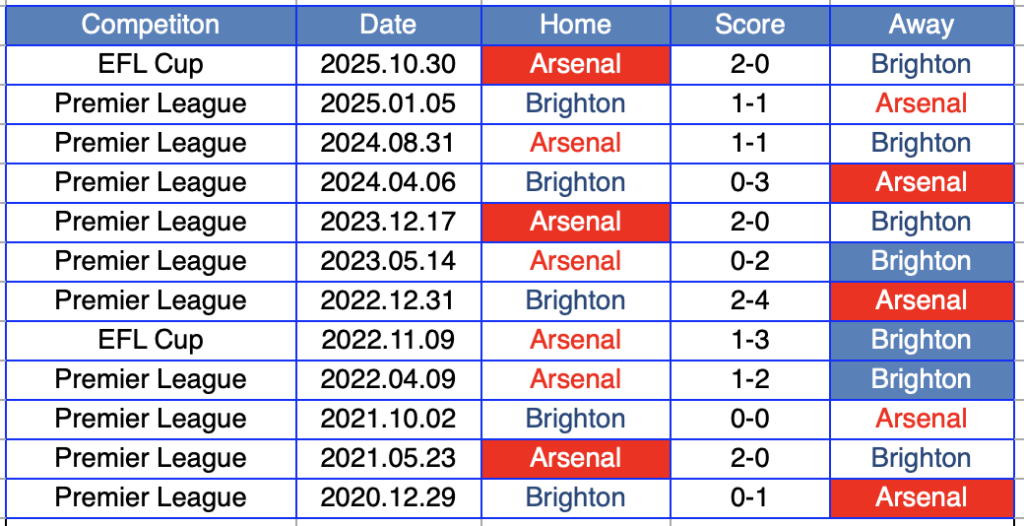Select the 2021.10.02 date cell

pyautogui.click(x=388, y=419)
